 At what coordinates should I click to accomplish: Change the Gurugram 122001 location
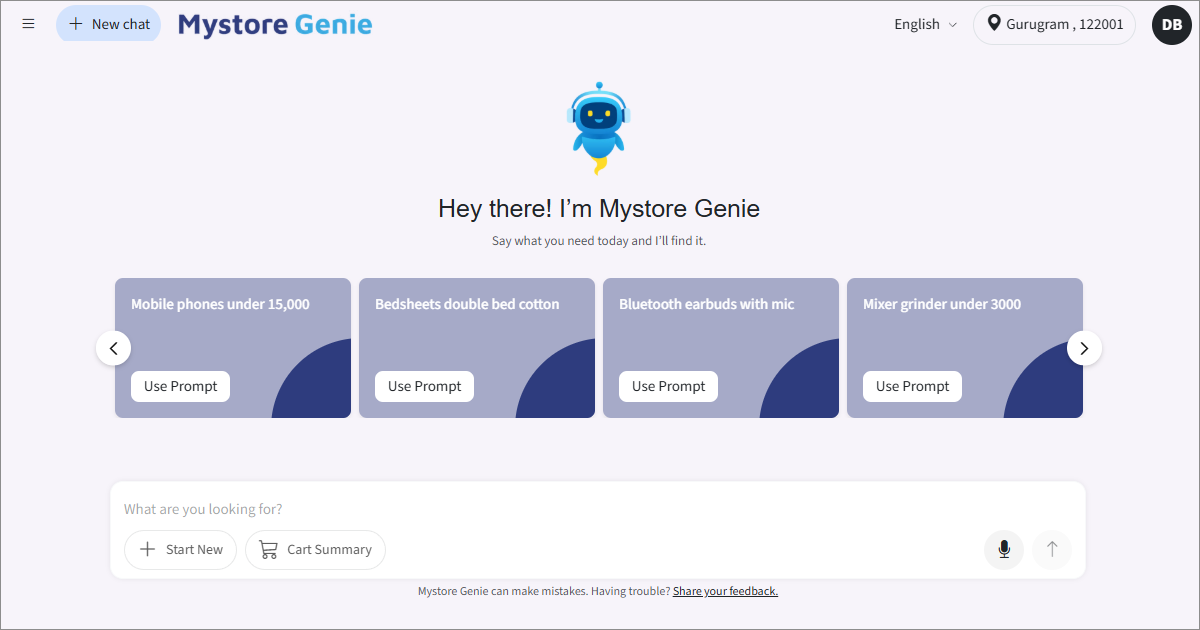(1054, 24)
